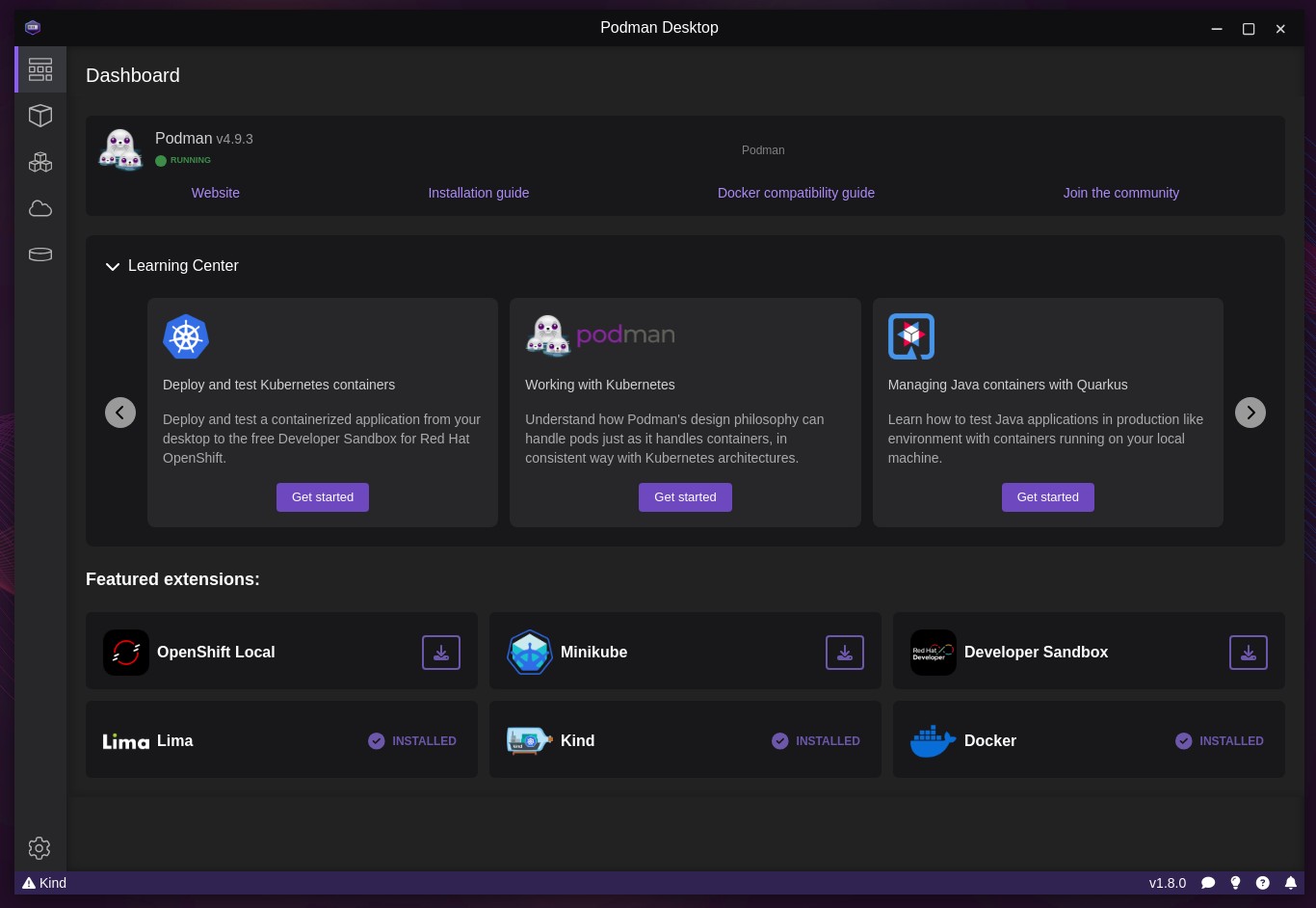Open the Dashboard sidebar icon

(40, 69)
